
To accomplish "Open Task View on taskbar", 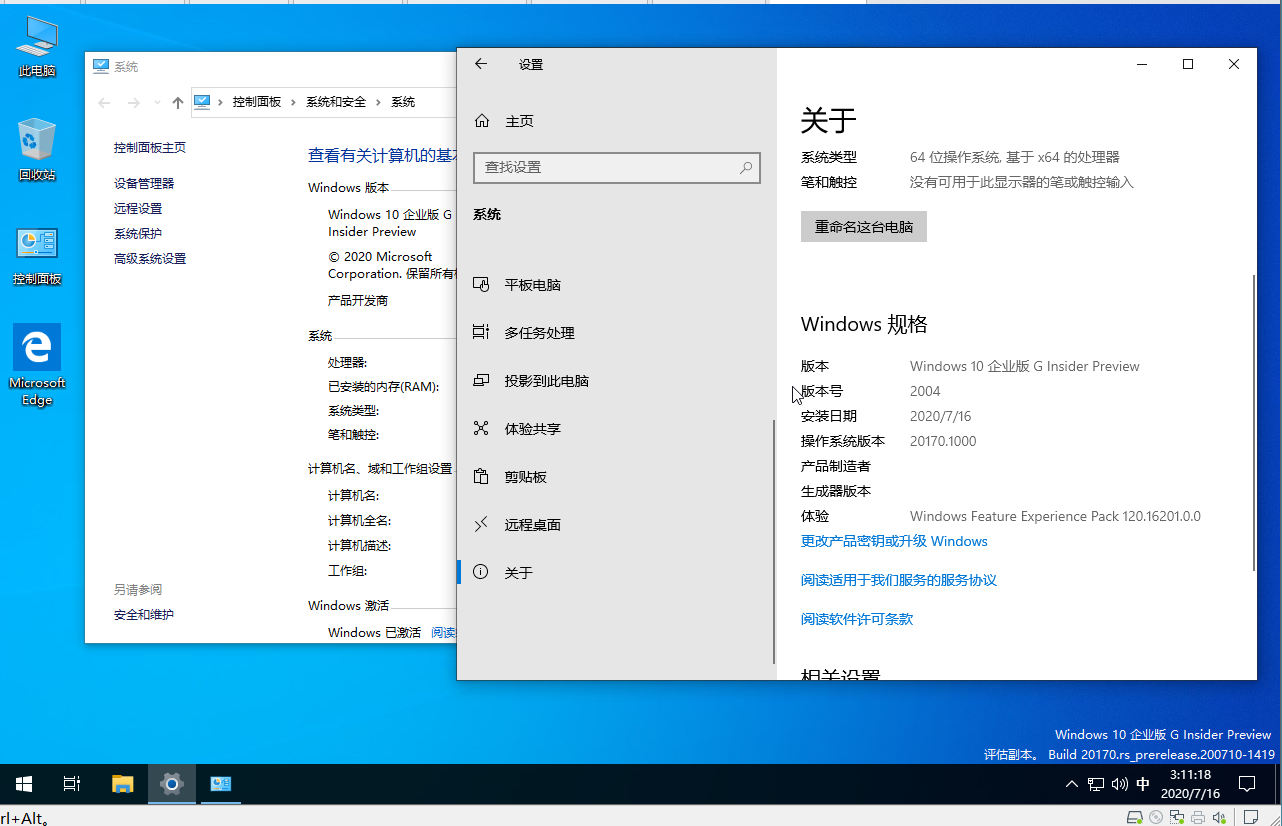I will [x=72, y=784].
